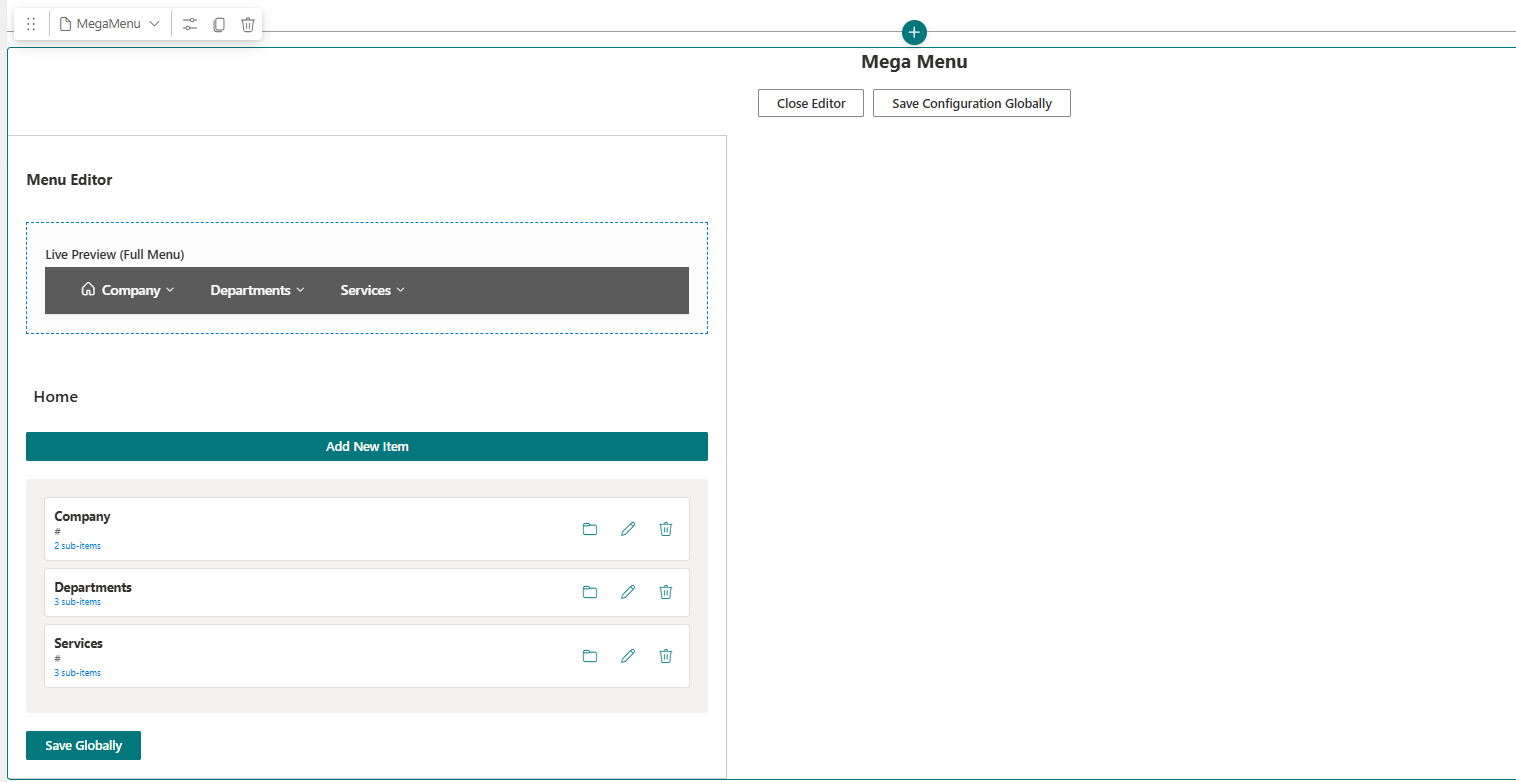Click the folder icon for Company item

tap(590, 529)
